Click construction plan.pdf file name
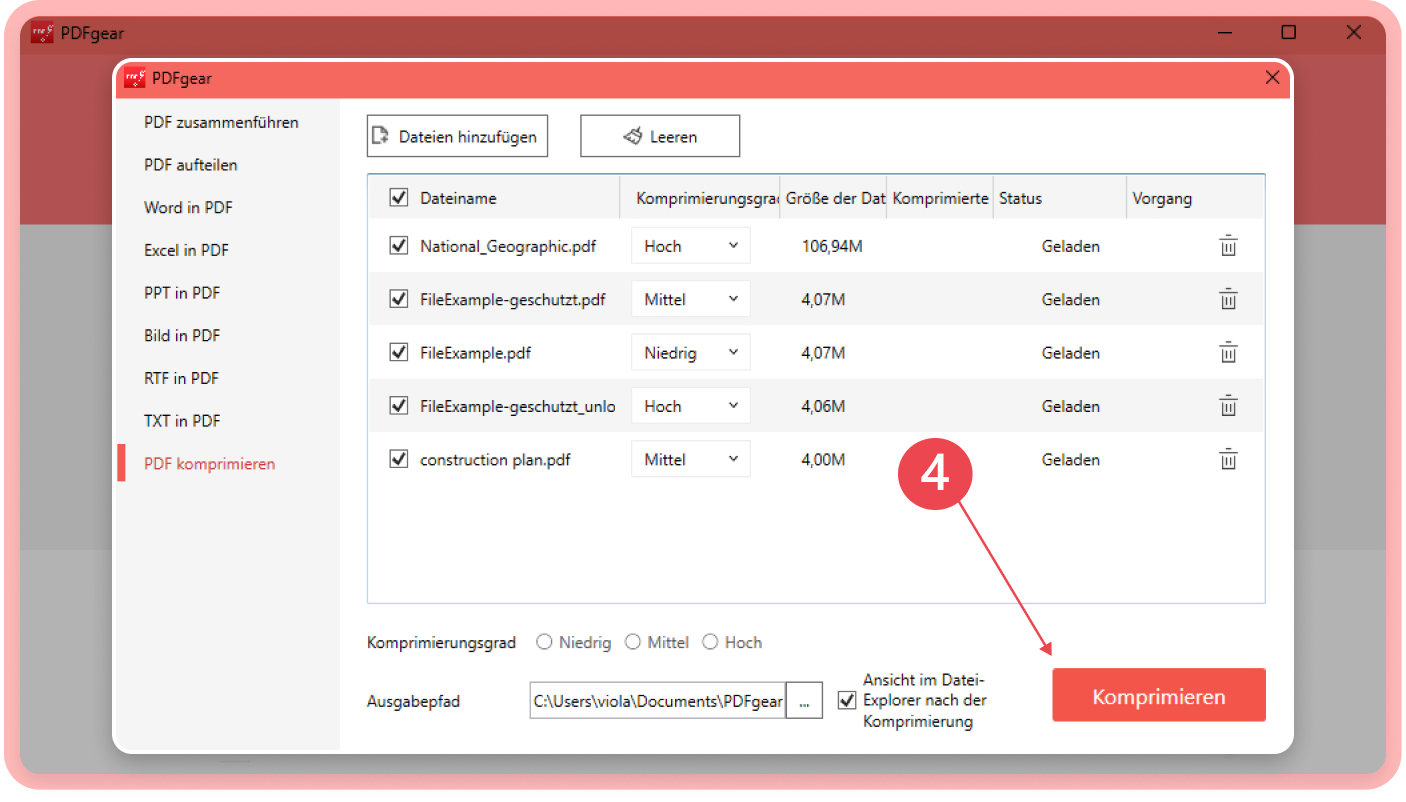This screenshot has height=802, width=1406. (495, 459)
